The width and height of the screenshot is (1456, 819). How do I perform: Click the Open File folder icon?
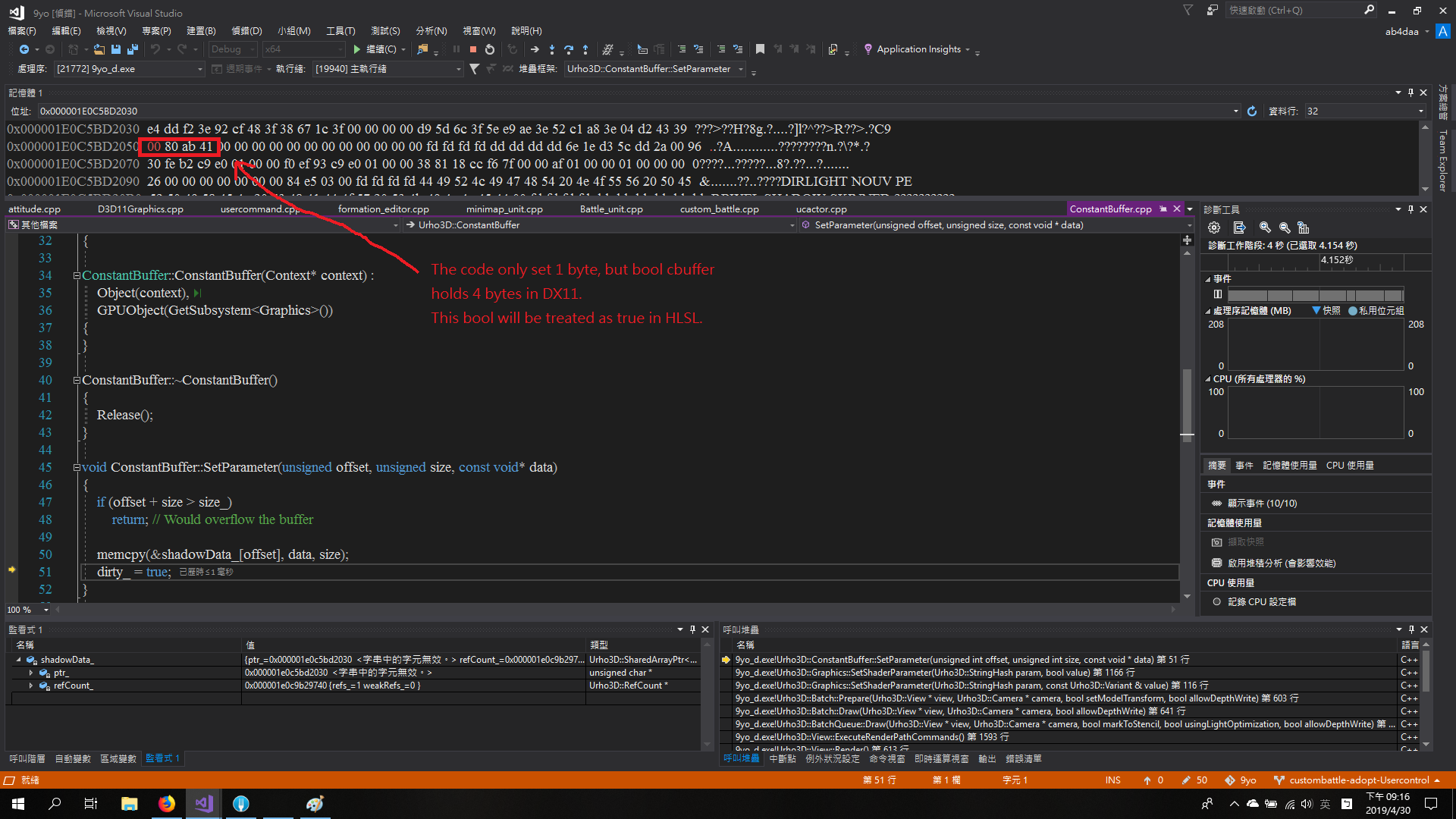[x=99, y=49]
